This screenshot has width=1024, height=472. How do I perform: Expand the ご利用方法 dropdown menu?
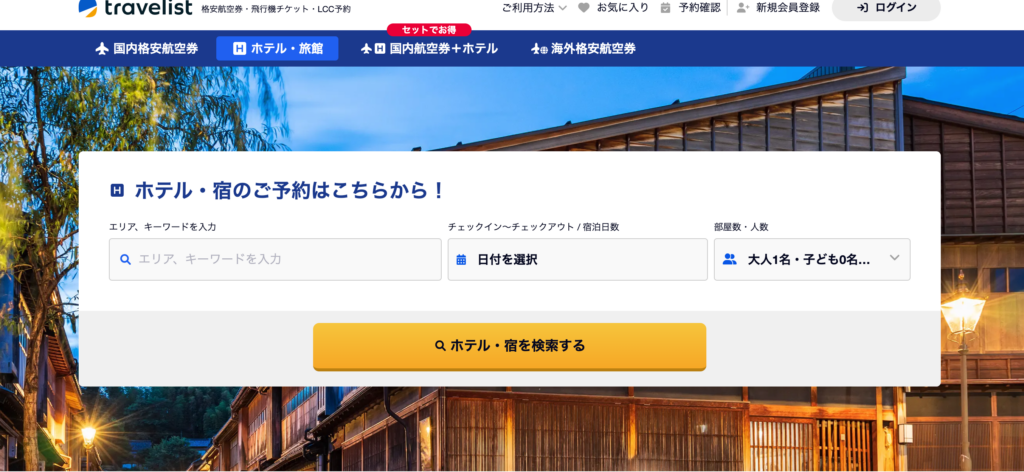[534, 8]
